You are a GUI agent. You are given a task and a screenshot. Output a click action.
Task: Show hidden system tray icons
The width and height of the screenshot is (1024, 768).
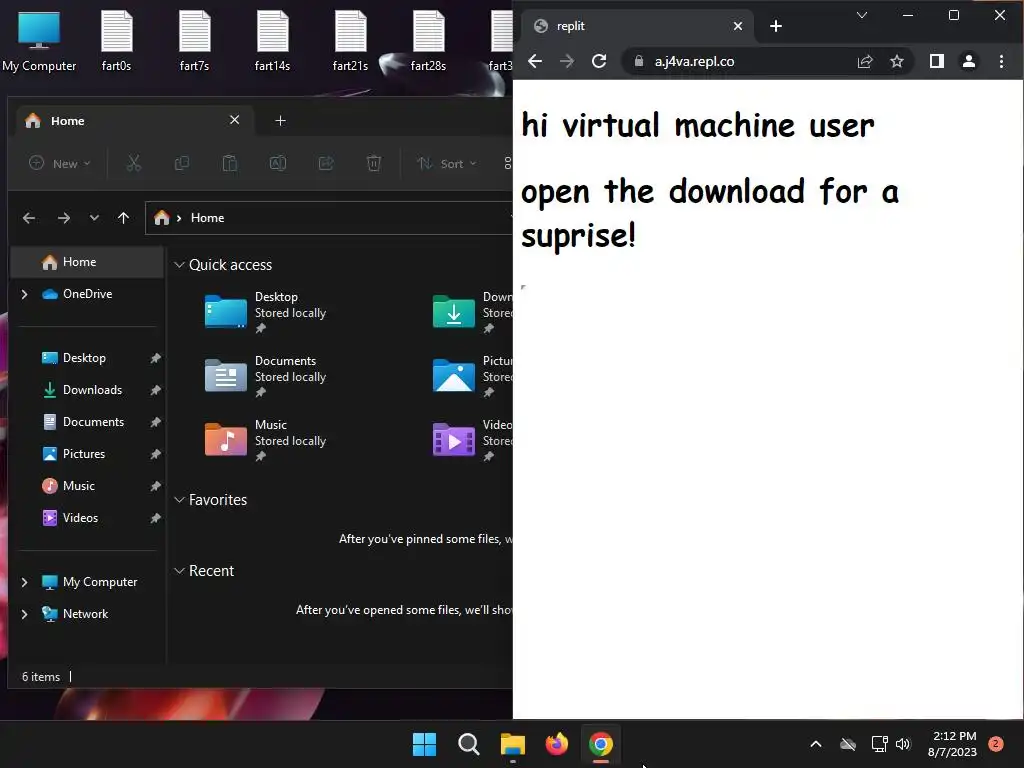[x=816, y=744]
